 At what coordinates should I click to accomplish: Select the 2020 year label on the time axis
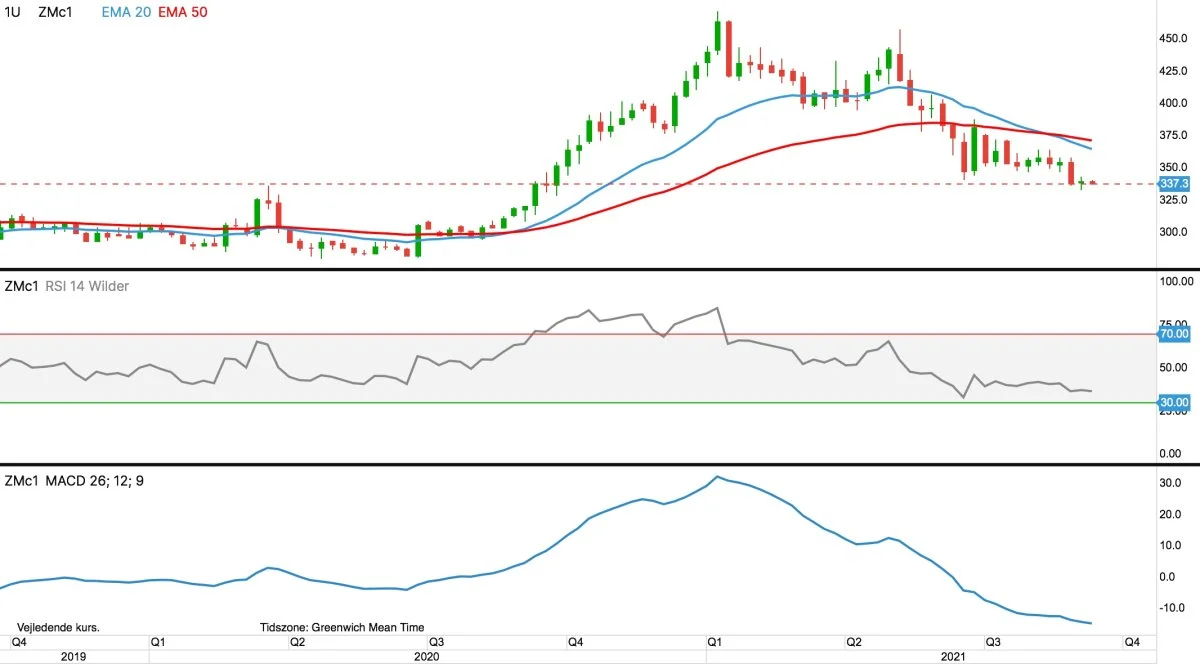[x=427, y=656]
